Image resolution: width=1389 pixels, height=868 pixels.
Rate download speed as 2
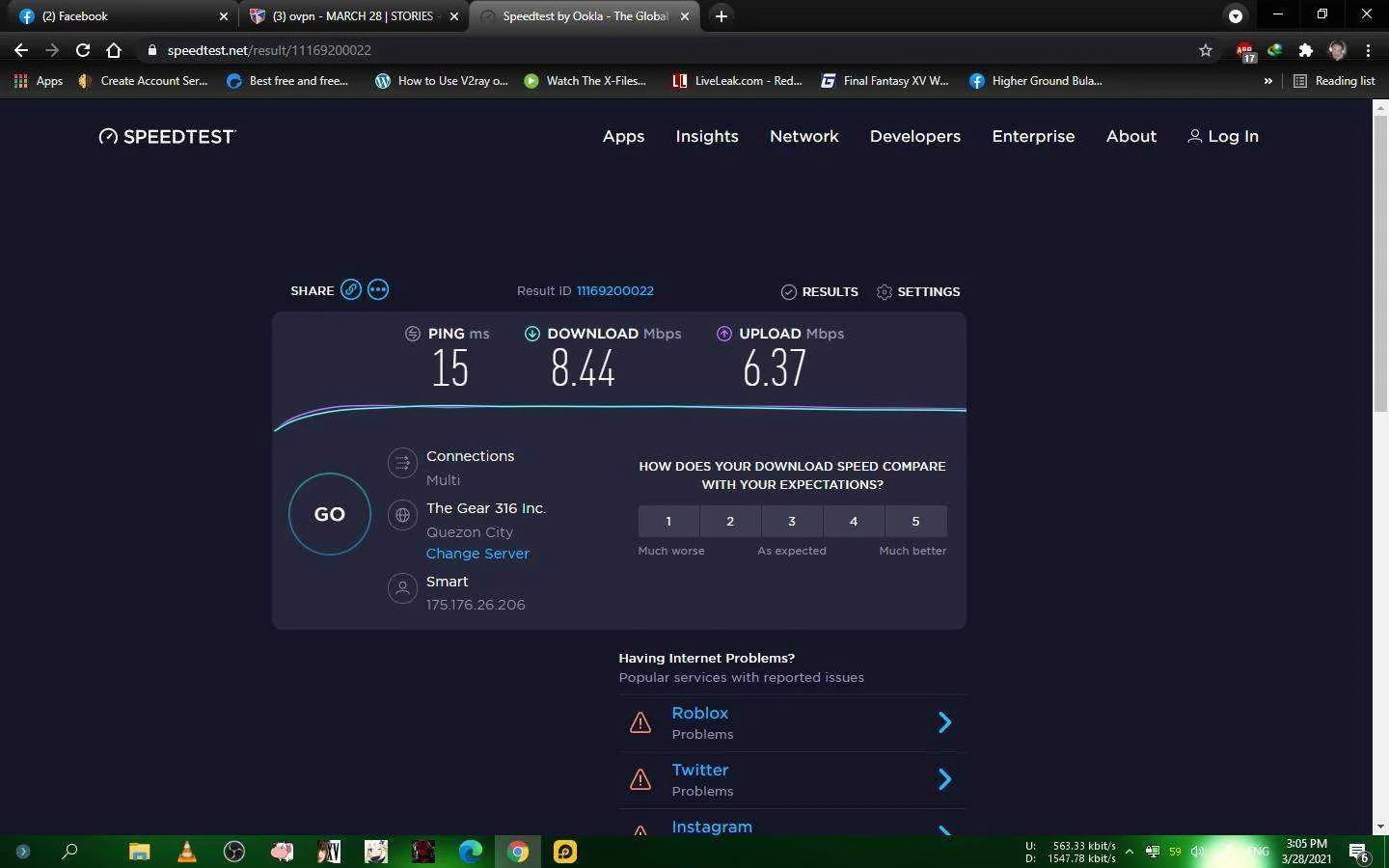point(730,521)
